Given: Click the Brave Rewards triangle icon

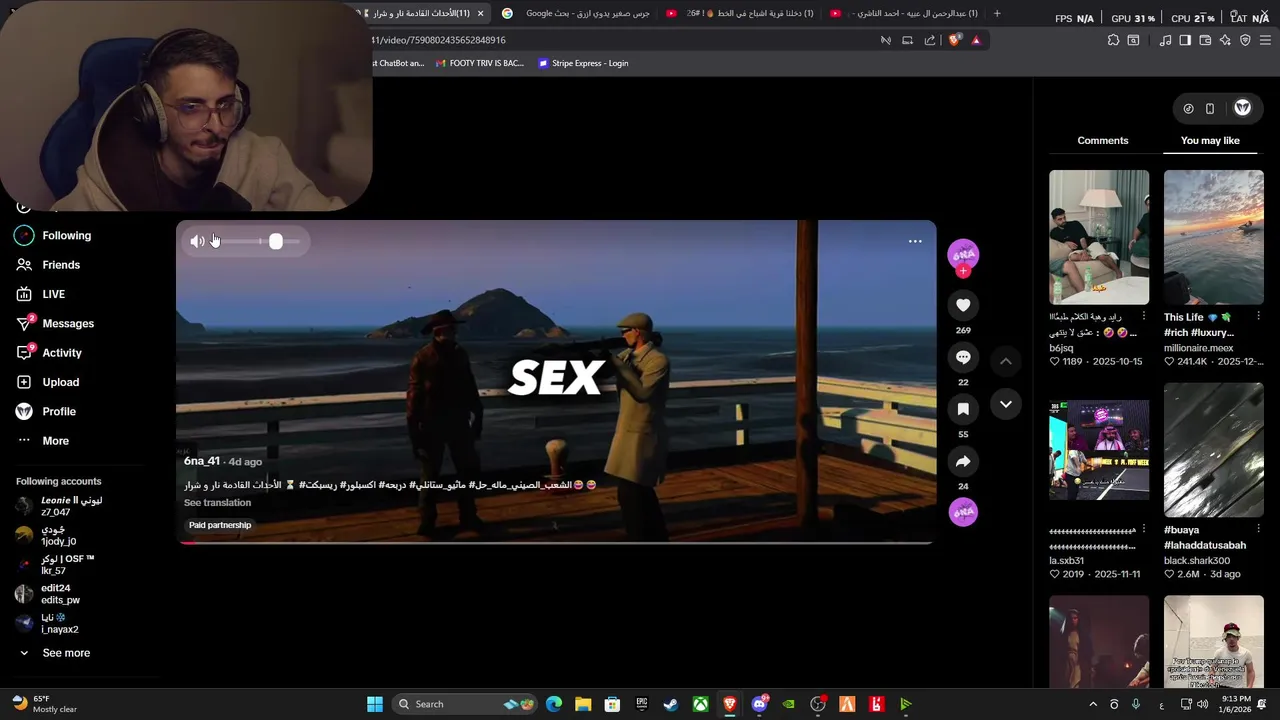Looking at the screenshot, I should point(976,40).
